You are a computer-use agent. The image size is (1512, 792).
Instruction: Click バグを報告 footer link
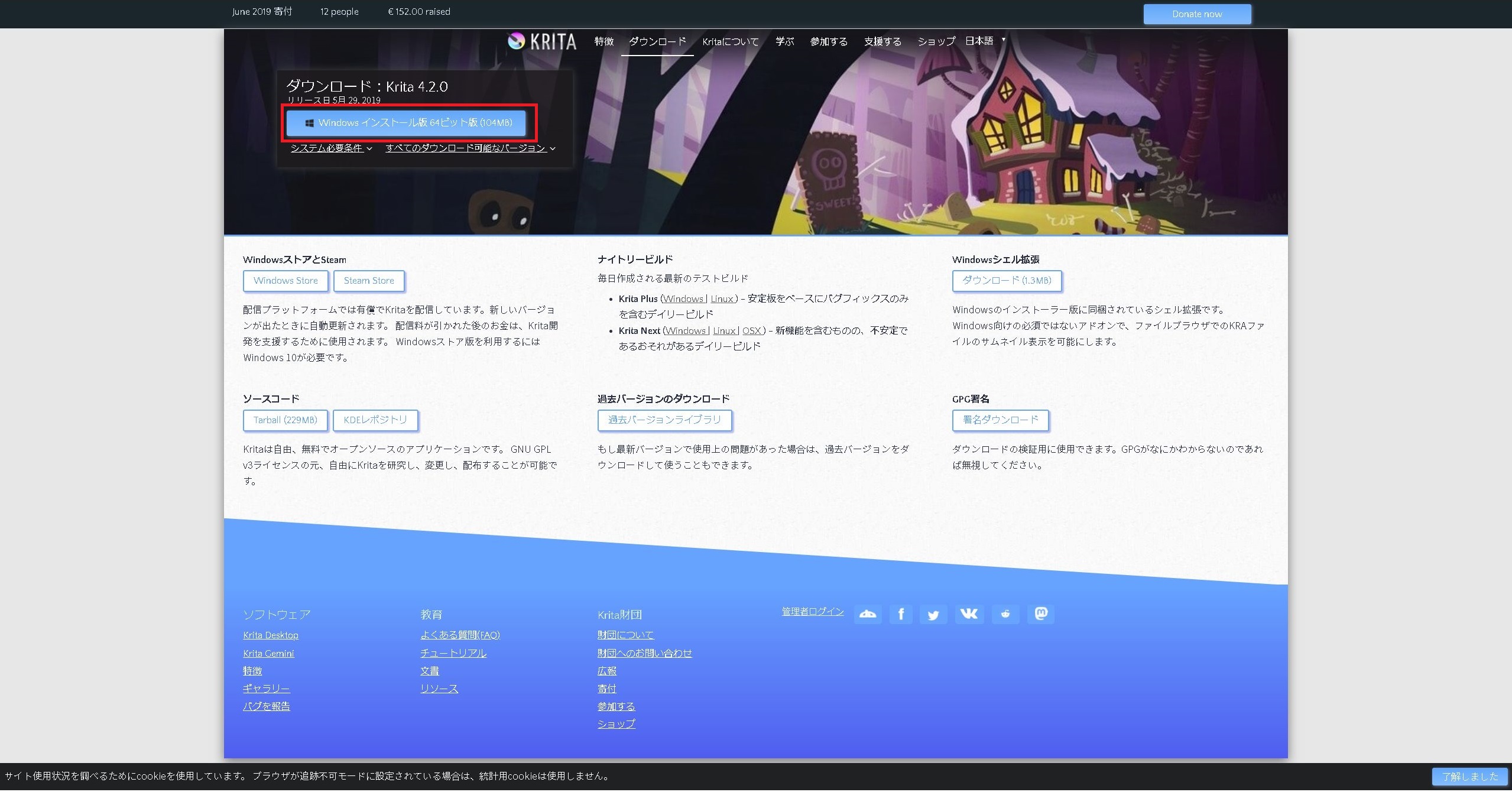[x=267, y=707]
